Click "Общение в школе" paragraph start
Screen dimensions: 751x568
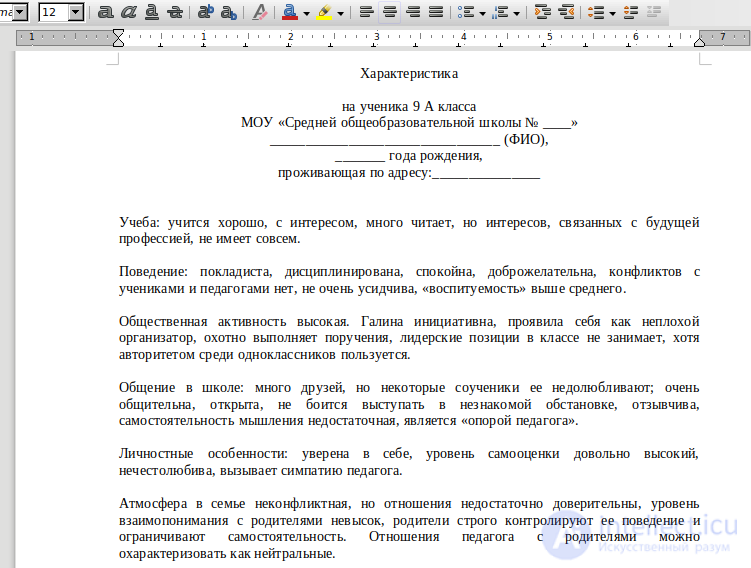[182, 387]
